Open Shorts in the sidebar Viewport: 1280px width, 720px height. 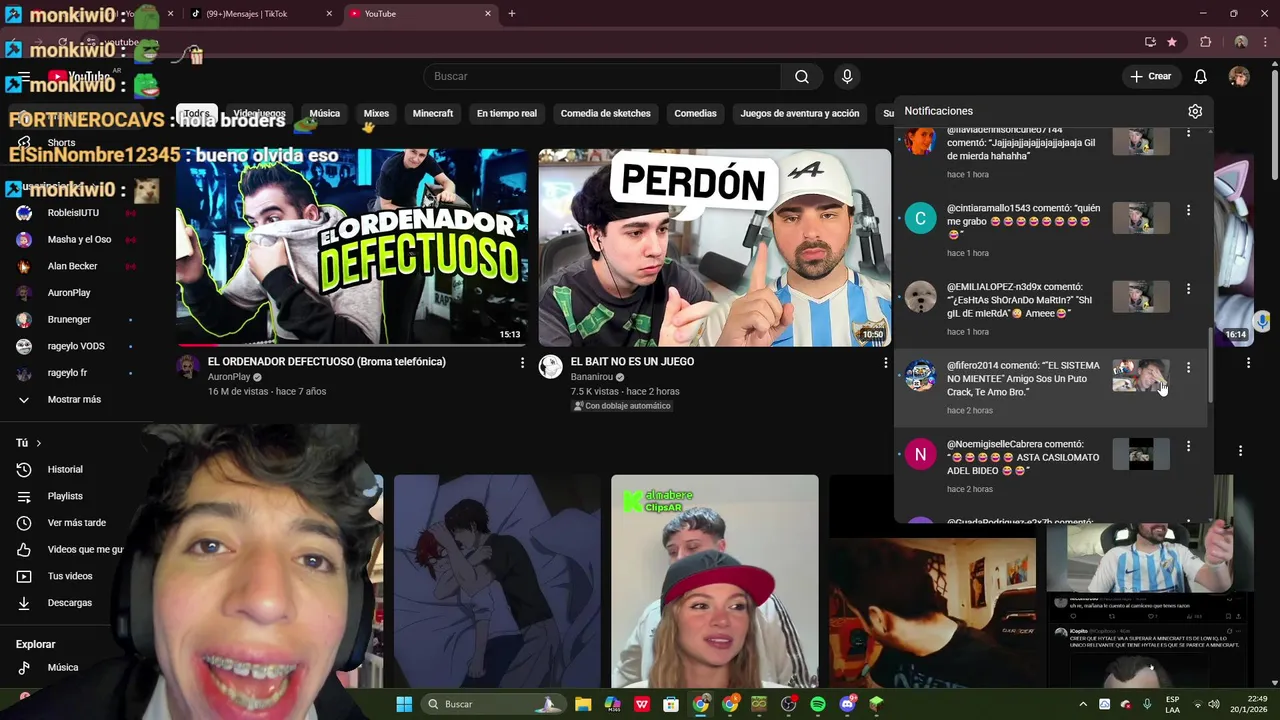pyautogui.click(x=61, y=142)
